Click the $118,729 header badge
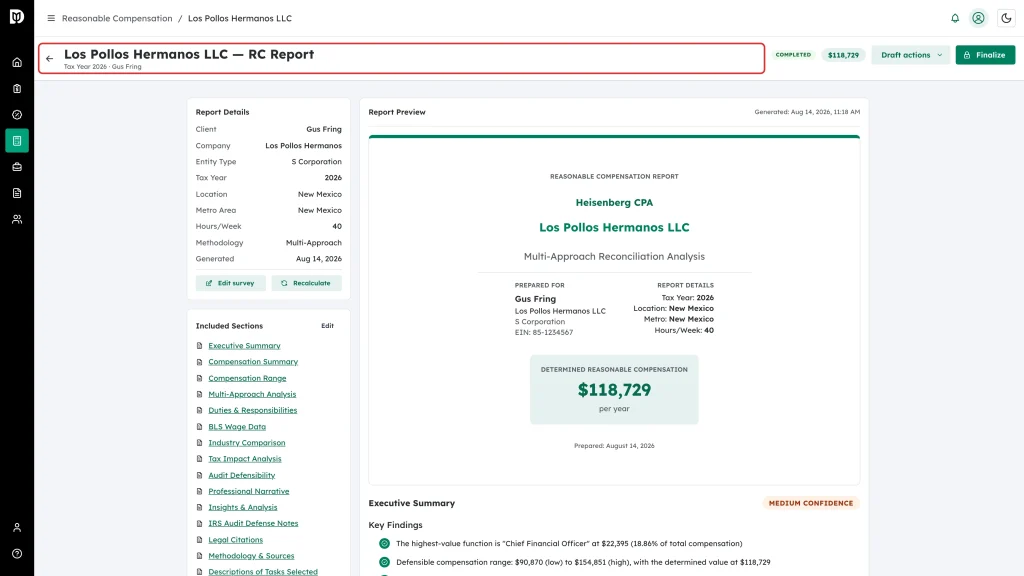Screen dimensions: 1024x576 pyautogui.click(x=843, y=55)
